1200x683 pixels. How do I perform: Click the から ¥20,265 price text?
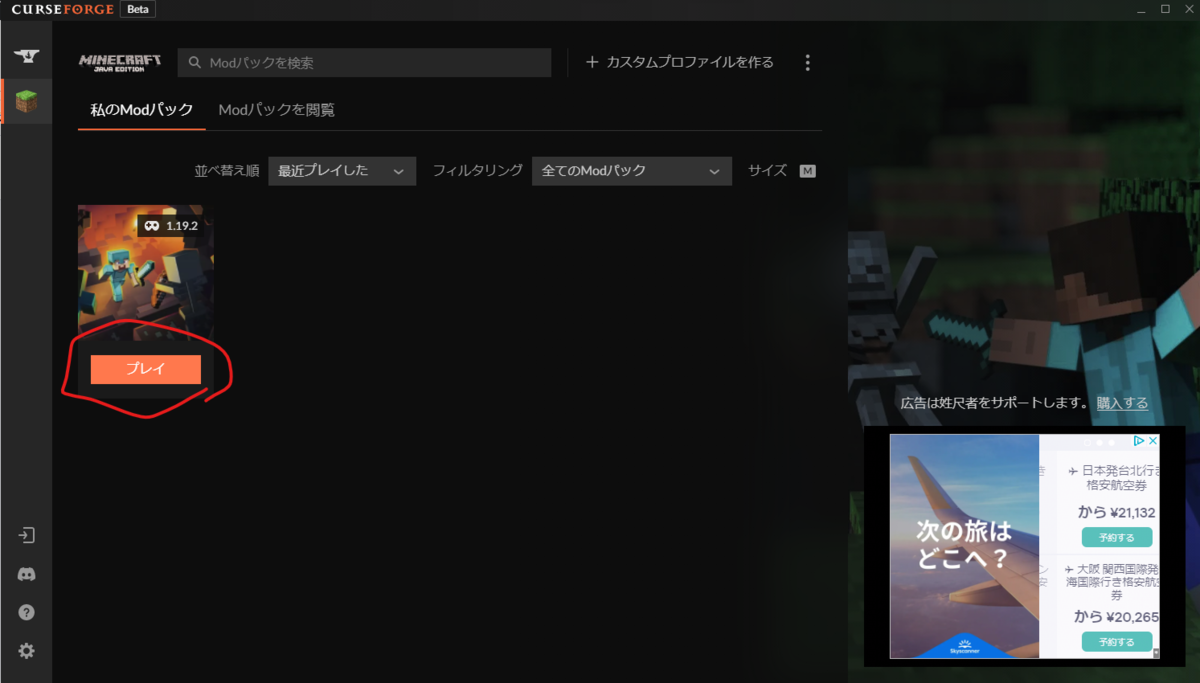[x=1116, y=617]
